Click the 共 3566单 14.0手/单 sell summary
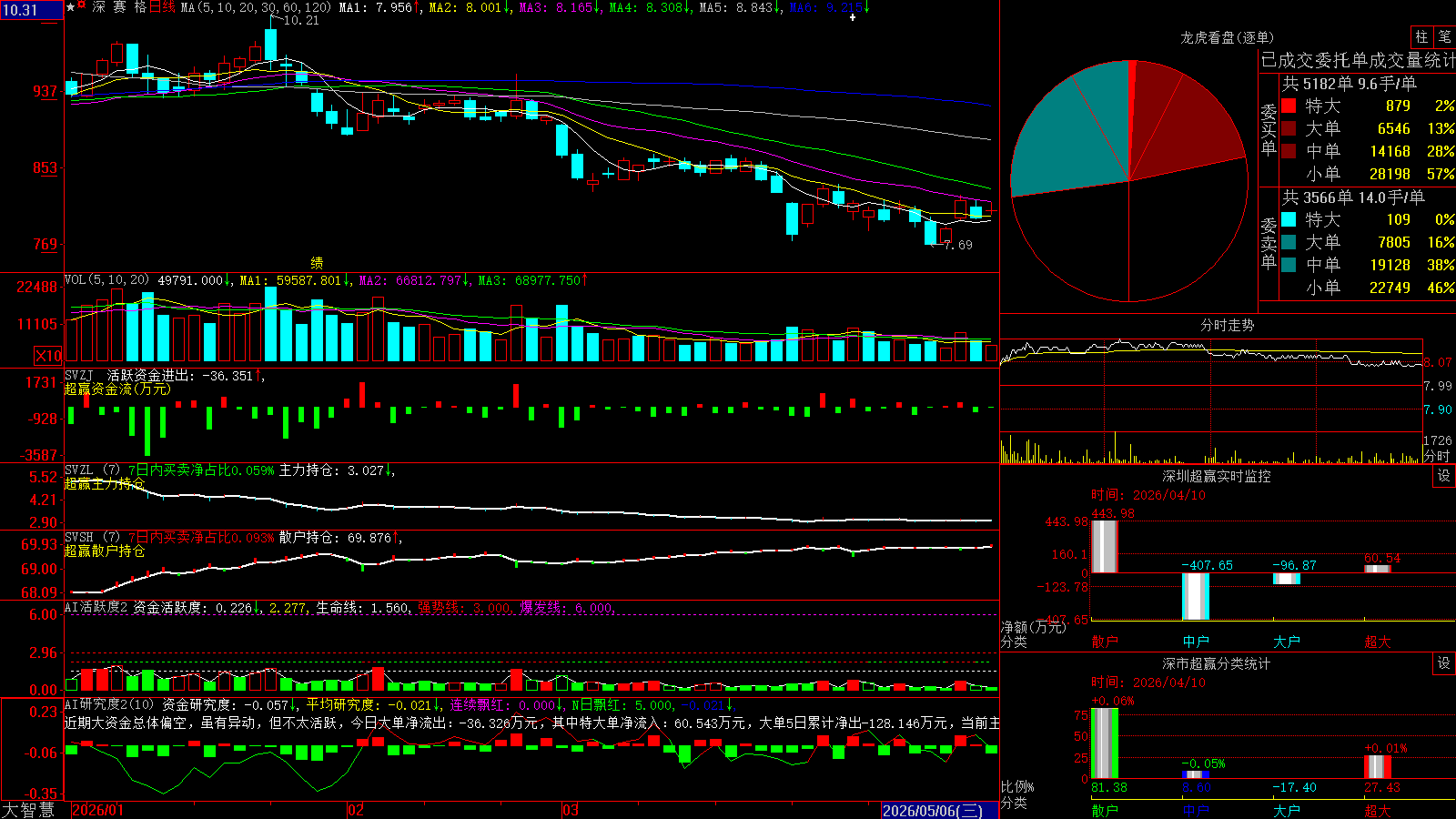The width and height of the screenshot is (1456, 819). coord(1353,197)
